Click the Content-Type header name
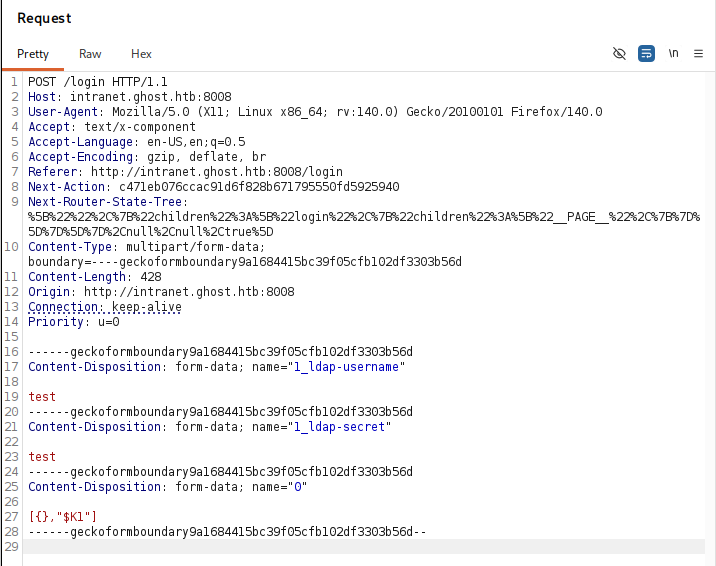This screenshot has height=566, width=716. click(70, 247)
